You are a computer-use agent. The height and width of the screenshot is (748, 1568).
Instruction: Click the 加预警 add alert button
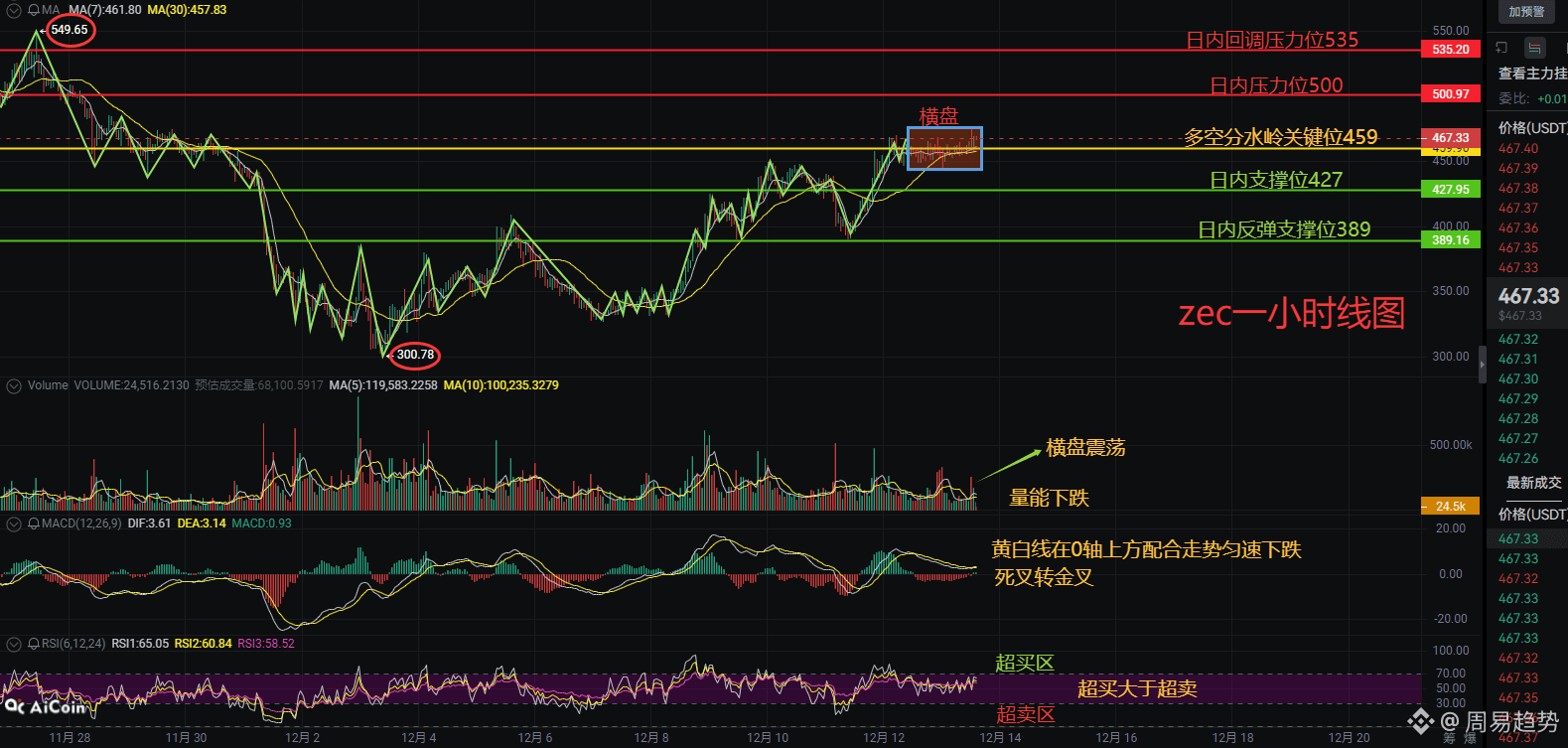(1526, 12)
